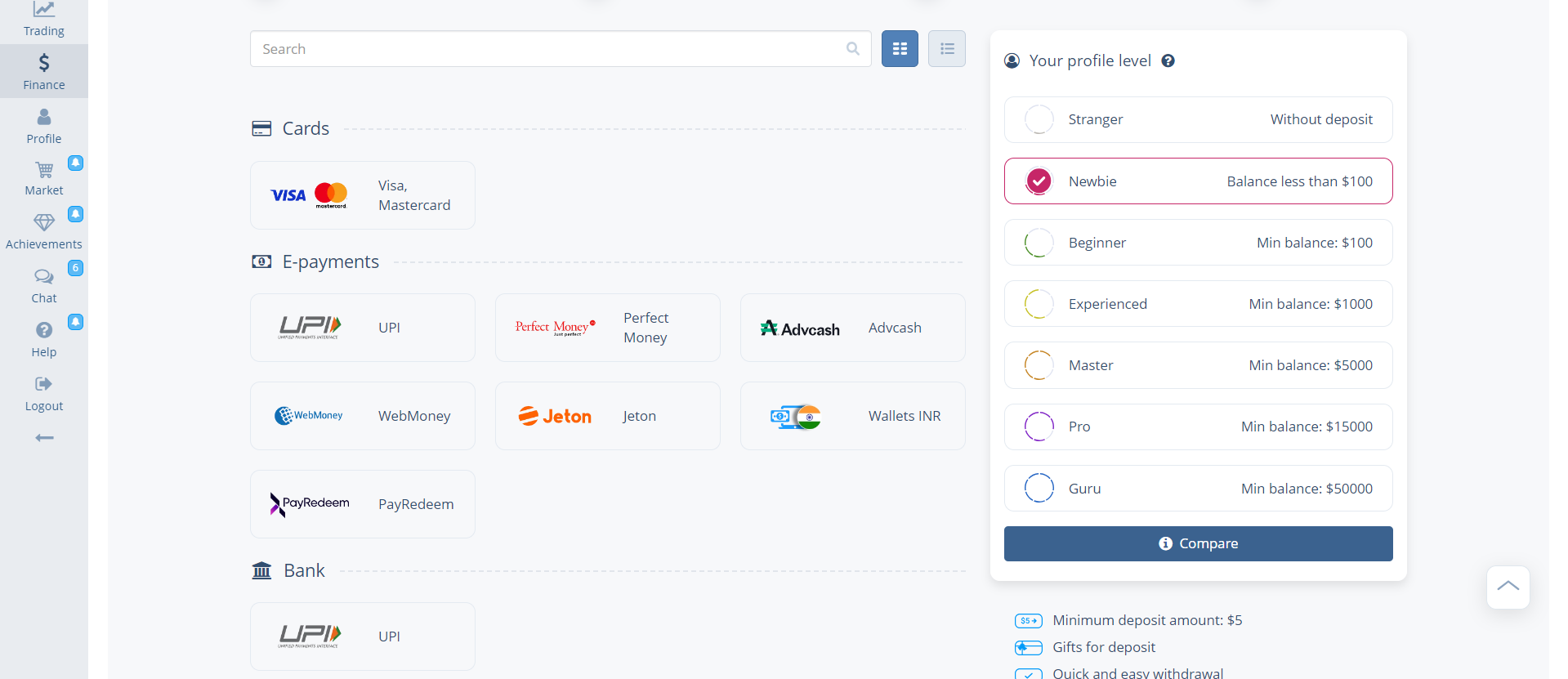Click the Advcash logo
The height and width of the screenshot is (679, 1568).
point(800,328)
